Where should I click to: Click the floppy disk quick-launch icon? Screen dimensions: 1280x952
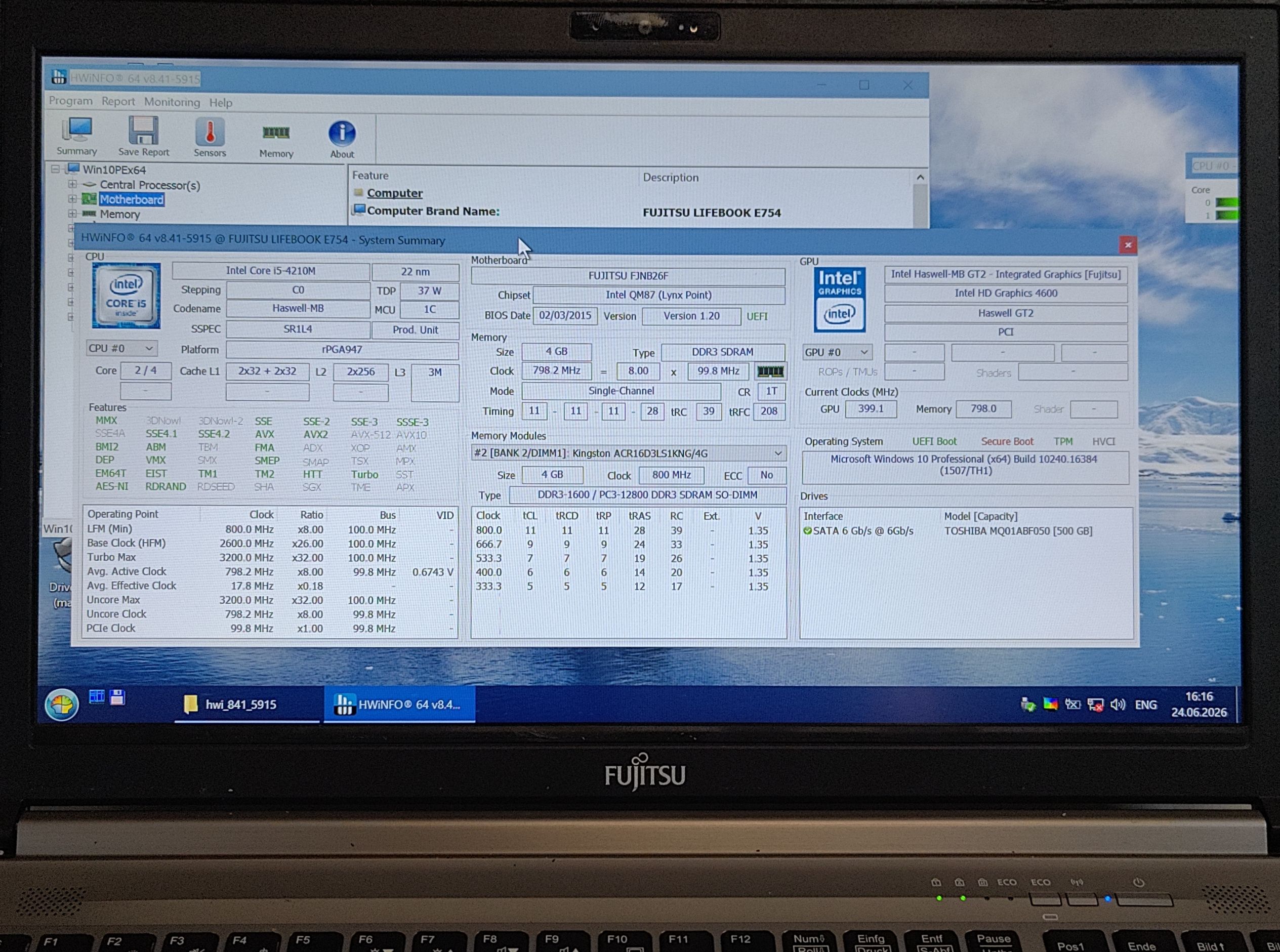(x=117, y=697)
